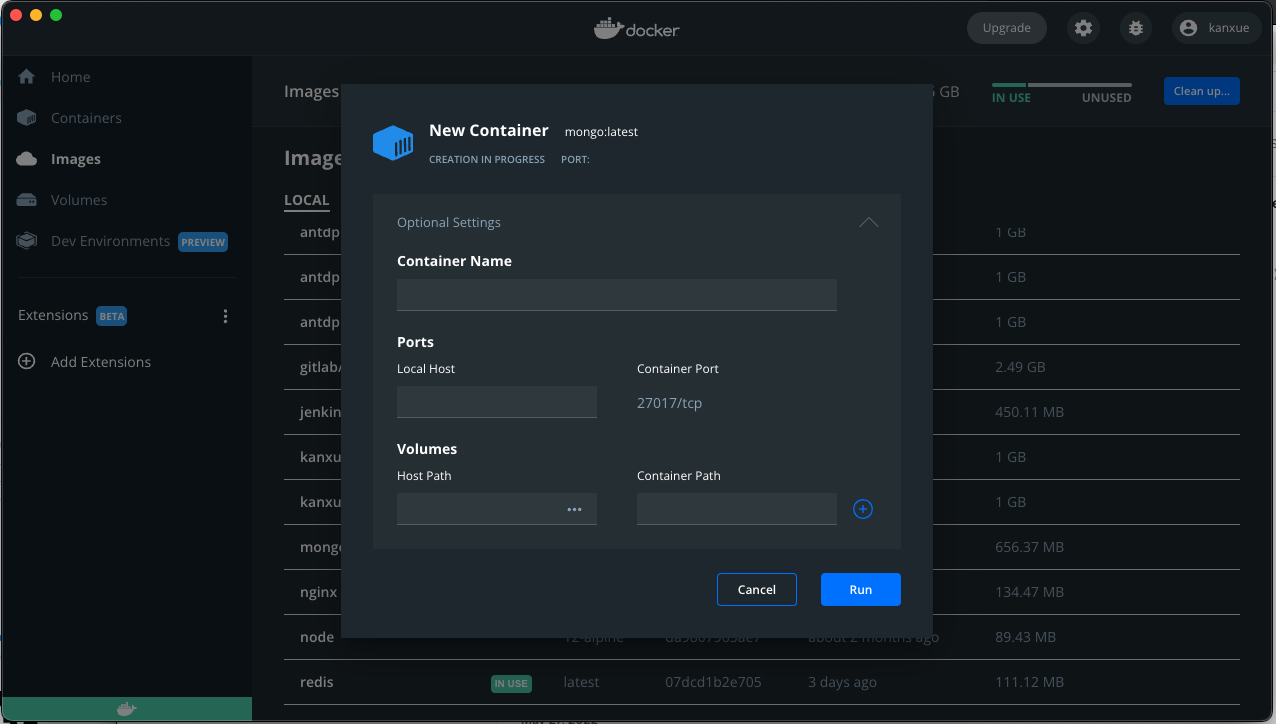The image size is (1276, 724).
Task: Click the Docker logo in title bar
Action: click(x=637, y=28)
